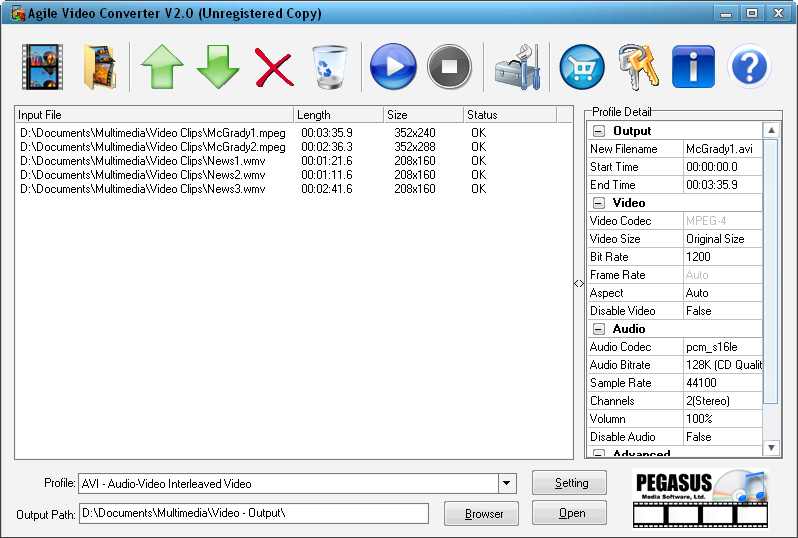Edit New Filename value McGrady1.avi
Screen dimensions: 798x538
tap(723, 149)
